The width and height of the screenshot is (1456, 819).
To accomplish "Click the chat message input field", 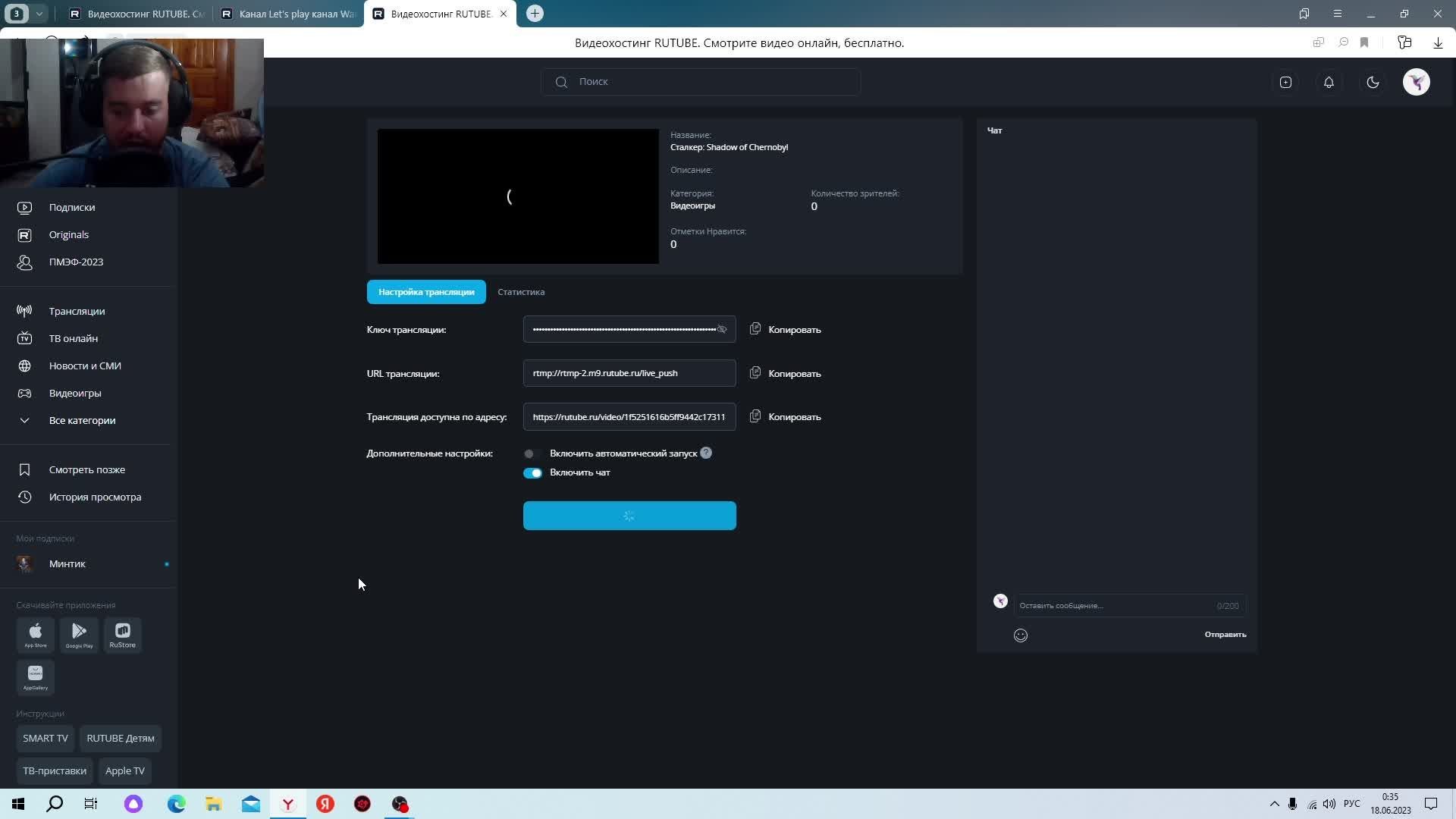I will pyautogui.click(x=1115, y=605).
